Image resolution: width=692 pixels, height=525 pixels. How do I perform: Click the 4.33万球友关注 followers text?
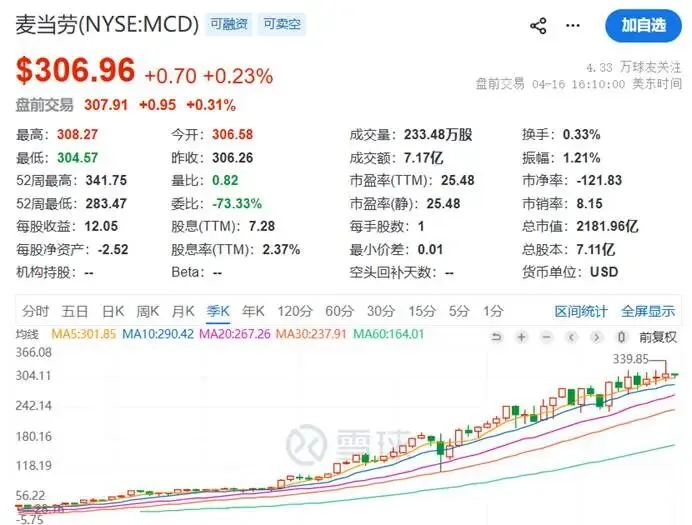click(x=634, y=68)
